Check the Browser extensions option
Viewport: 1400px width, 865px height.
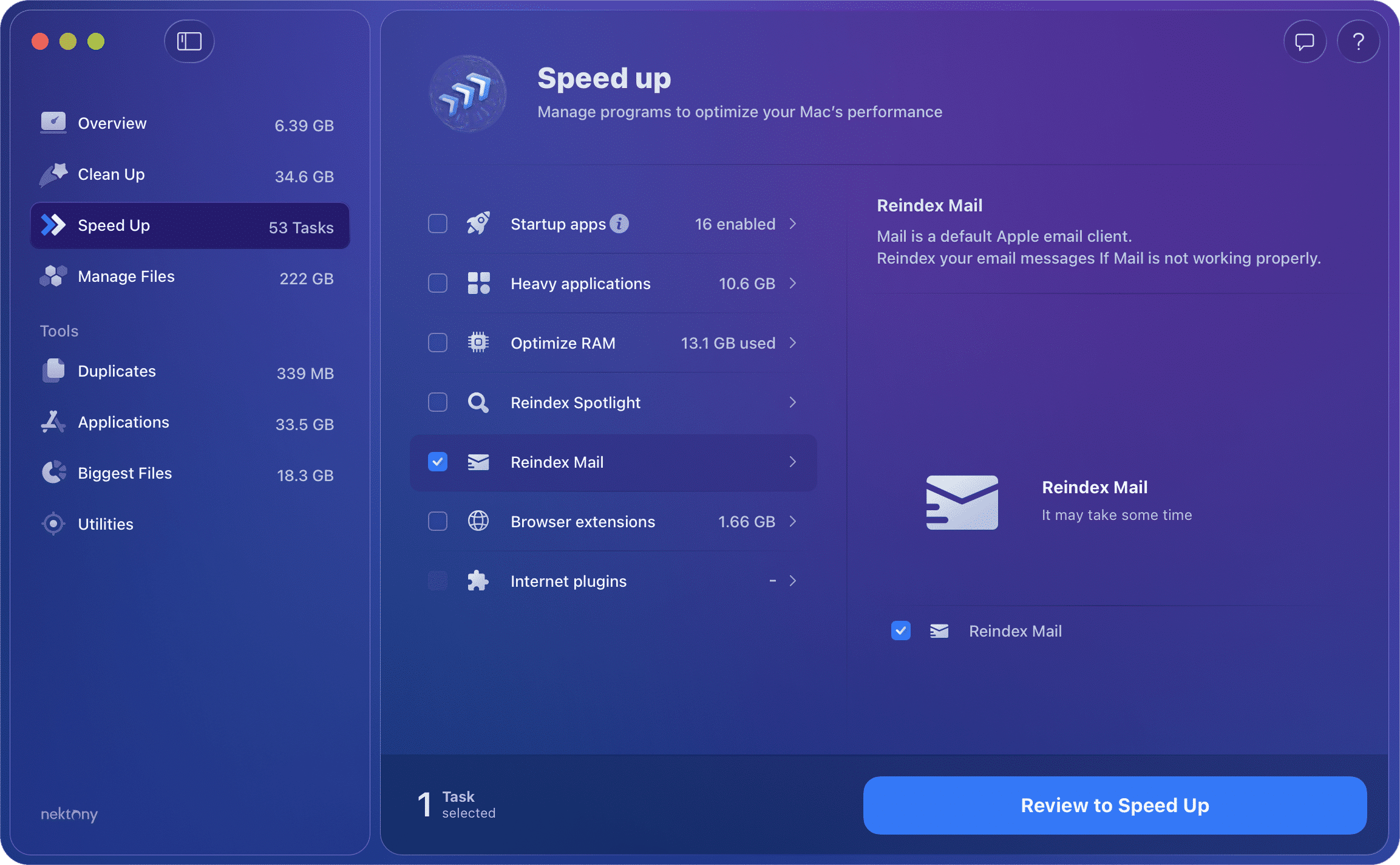437,521
